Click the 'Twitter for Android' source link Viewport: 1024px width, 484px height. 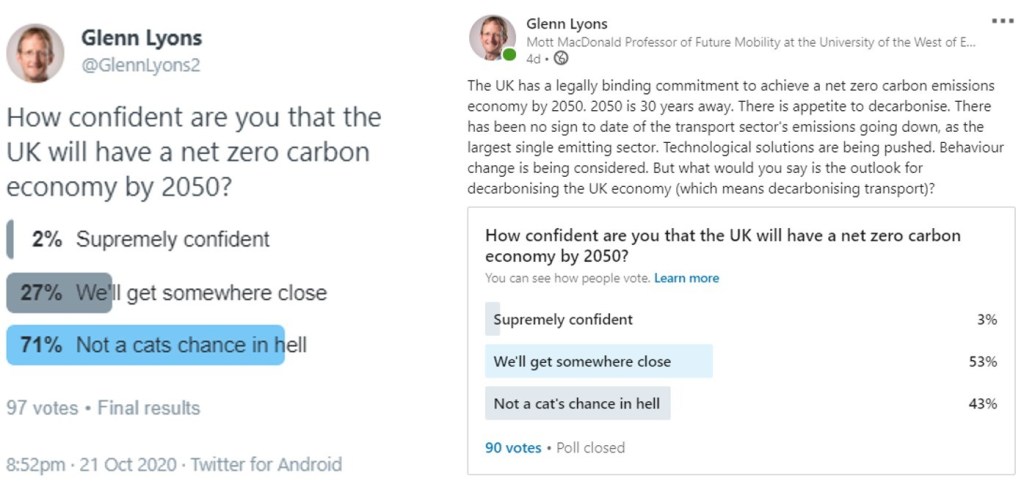pos(266,464)
